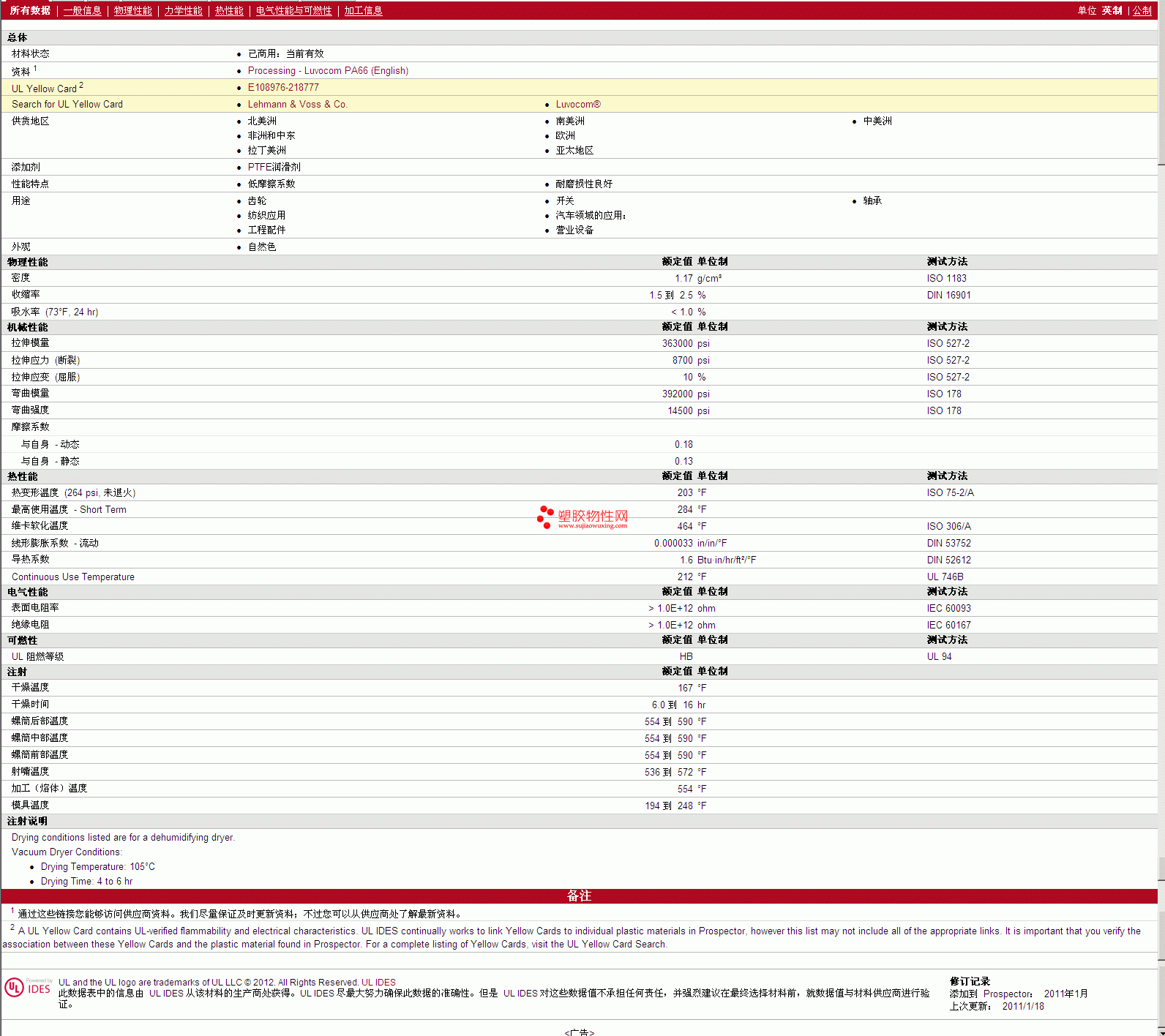Click the 热变形温度 row label
This screenshot has height=1036, width=1165.
pos(73,492)
